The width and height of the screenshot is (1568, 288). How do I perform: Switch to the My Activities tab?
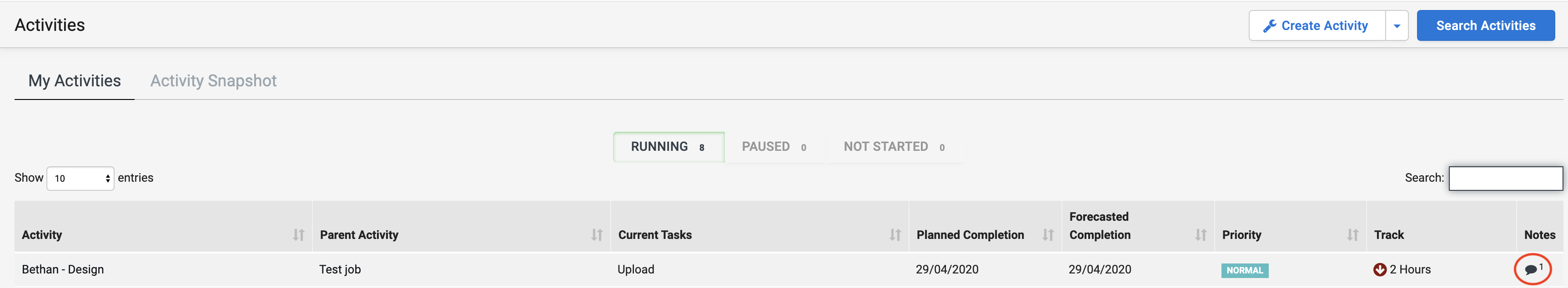pos(74,81)
